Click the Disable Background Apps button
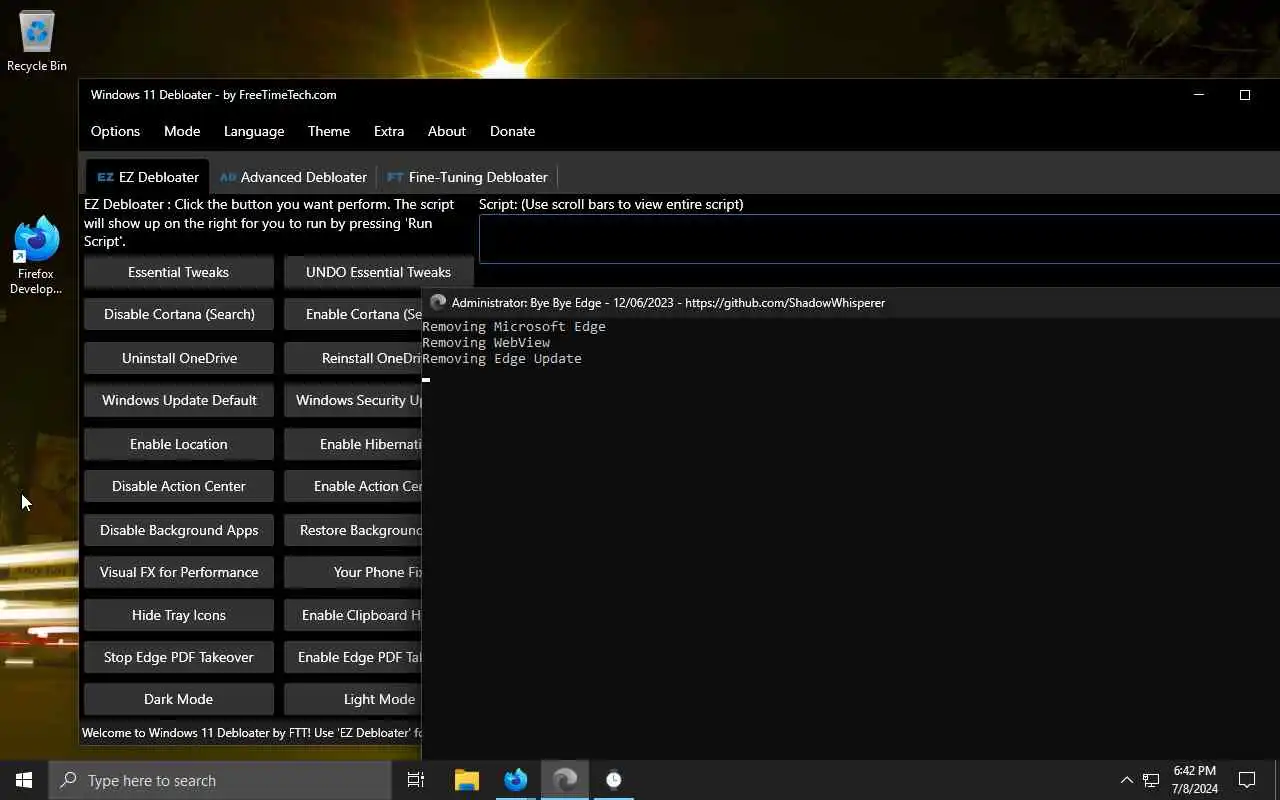The image size is (1280, 800). (x=179, y=530)
